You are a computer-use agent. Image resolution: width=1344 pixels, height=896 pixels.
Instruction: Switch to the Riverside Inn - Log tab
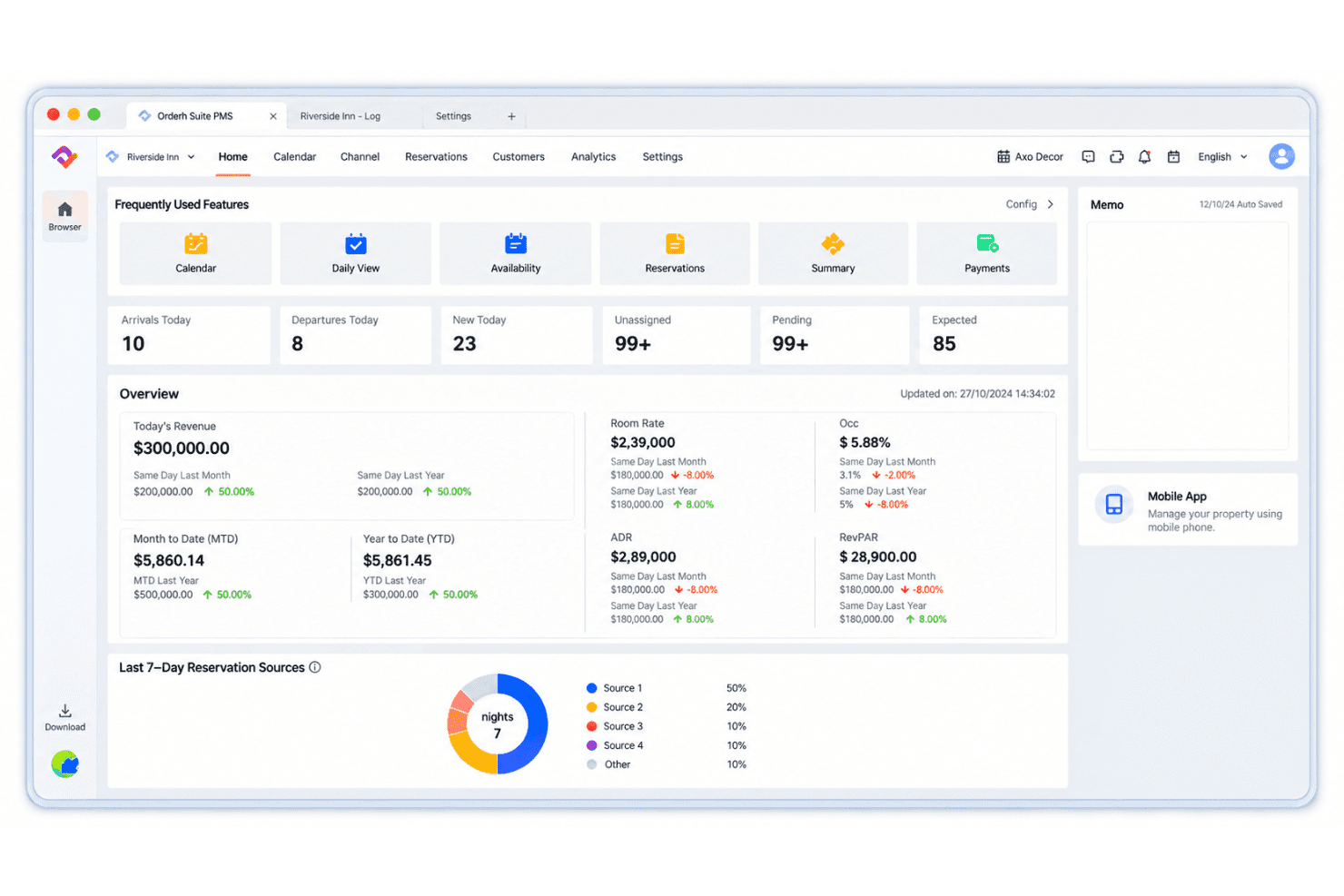341,116
